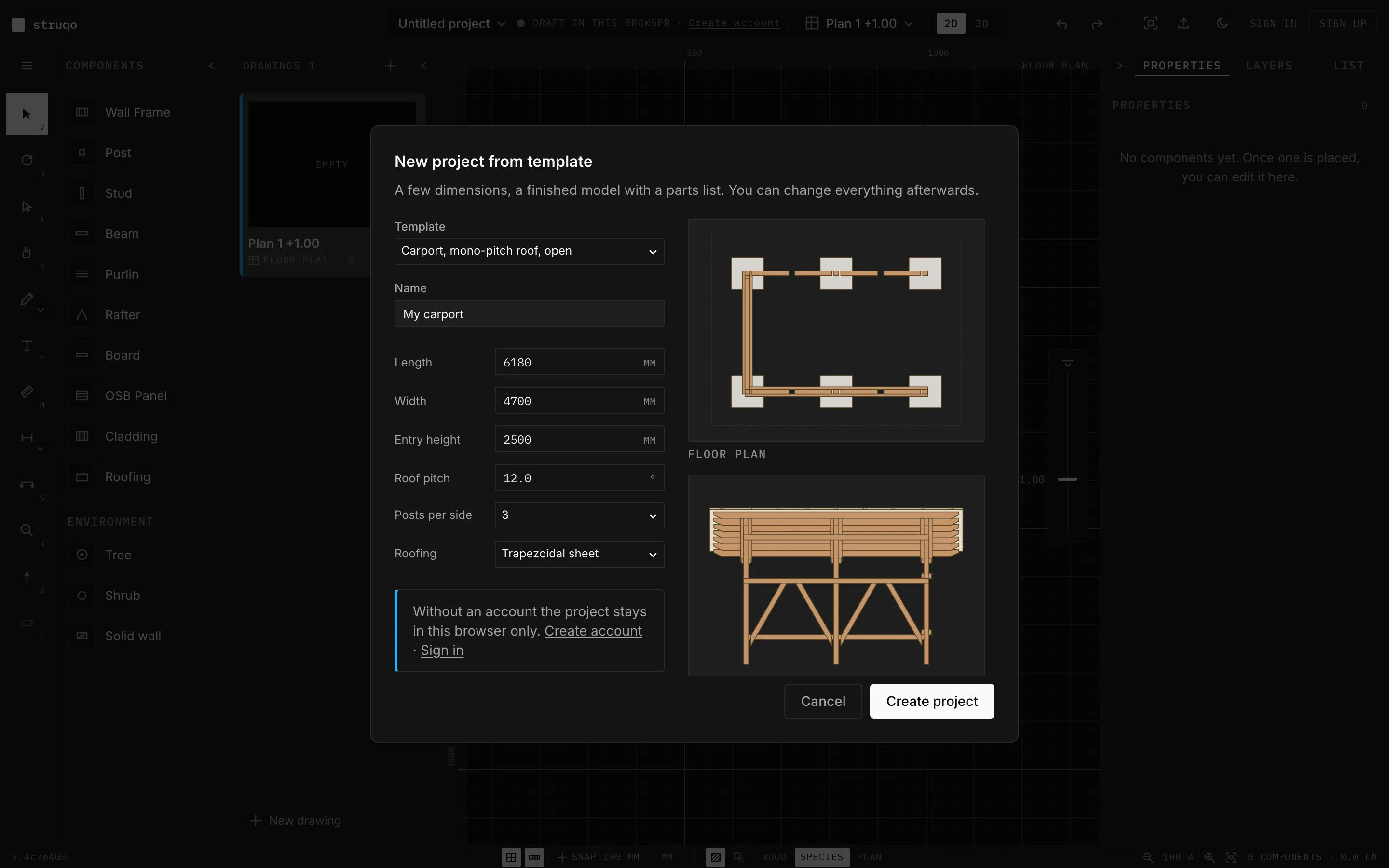The height and width of the screenshot is (868, 1389).
Task: Open the Roofing dropdown
Action: [x=579, y=554]
